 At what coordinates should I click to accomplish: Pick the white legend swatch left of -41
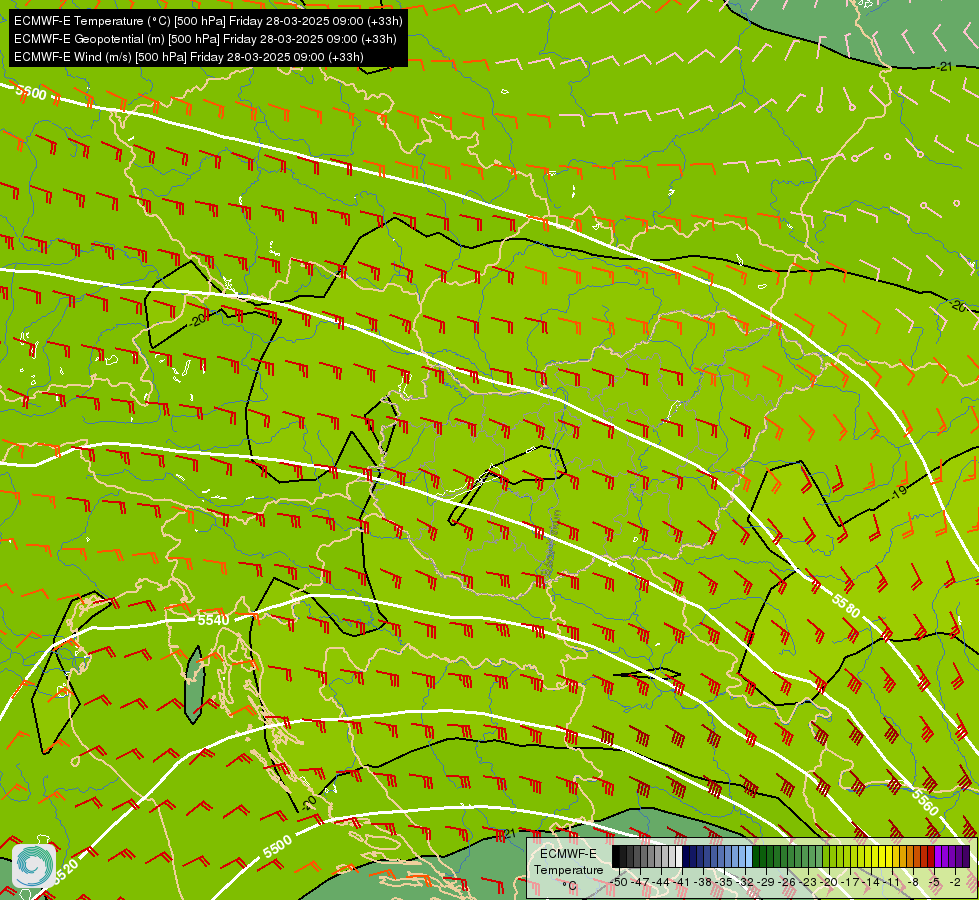point(679,856)
